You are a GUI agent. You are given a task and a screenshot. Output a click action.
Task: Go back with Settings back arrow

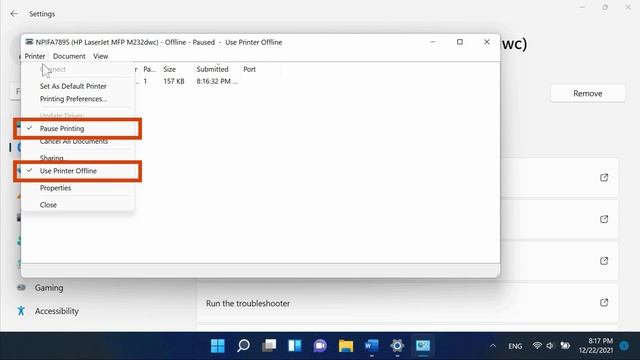pyautogui.click(x=14, y=14)
